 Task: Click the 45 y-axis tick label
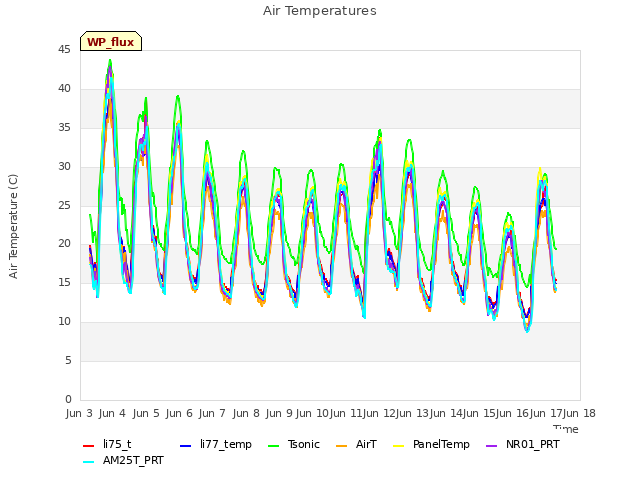64,50
